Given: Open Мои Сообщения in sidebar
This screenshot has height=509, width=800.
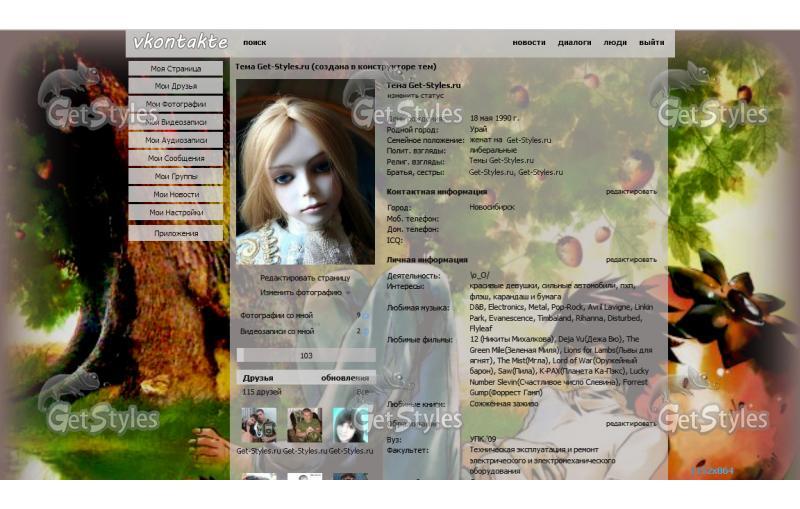Looking at the screenshot, I should (176, 159).
